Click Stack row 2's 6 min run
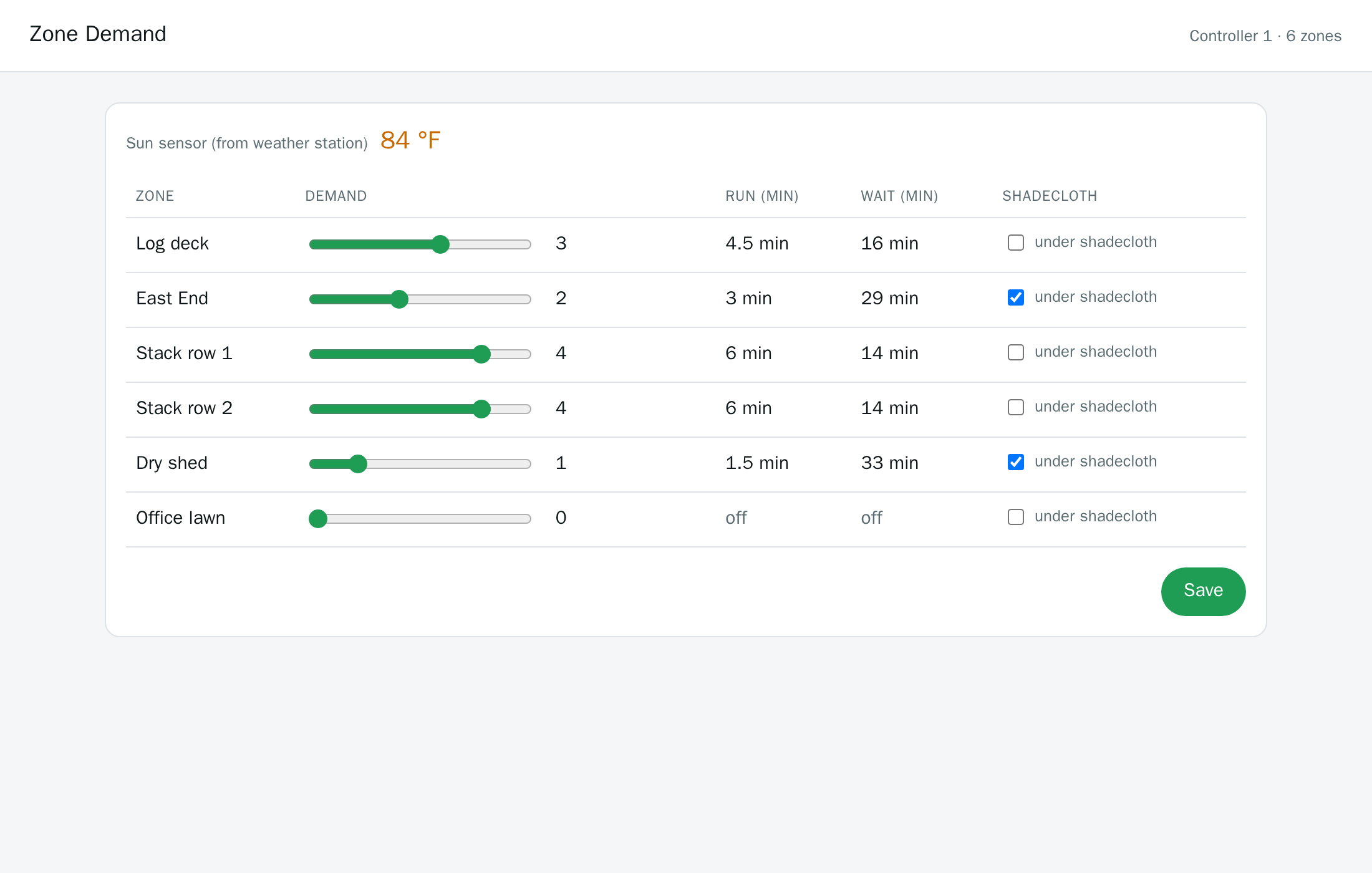 [x=748, y=408]
